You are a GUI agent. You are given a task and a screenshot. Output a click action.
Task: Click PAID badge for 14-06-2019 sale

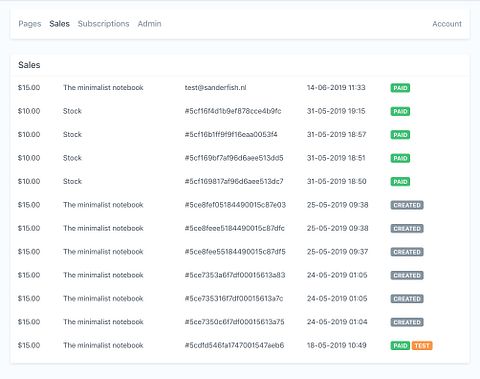click(400, 88)
